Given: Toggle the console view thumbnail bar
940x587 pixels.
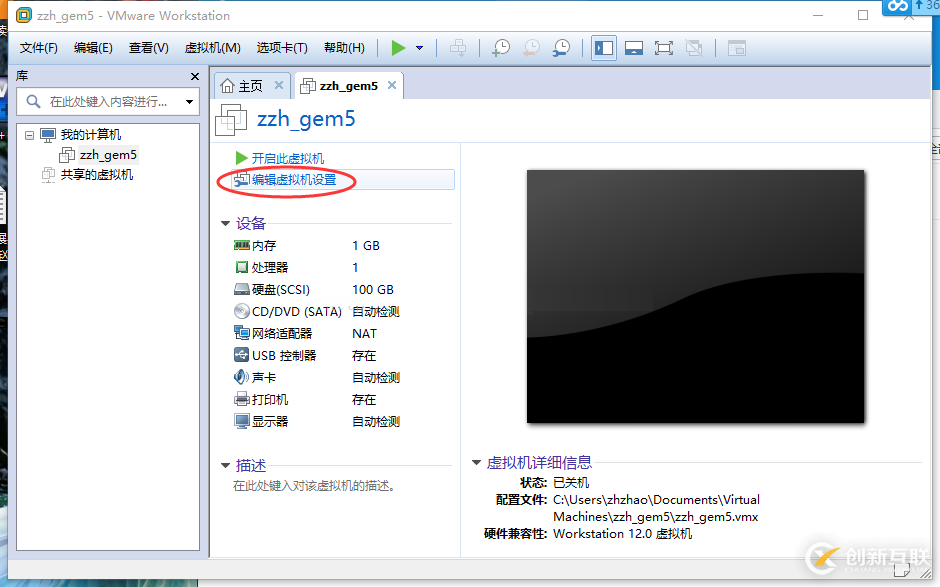Looking at the screenshot, I should point(634,47).
